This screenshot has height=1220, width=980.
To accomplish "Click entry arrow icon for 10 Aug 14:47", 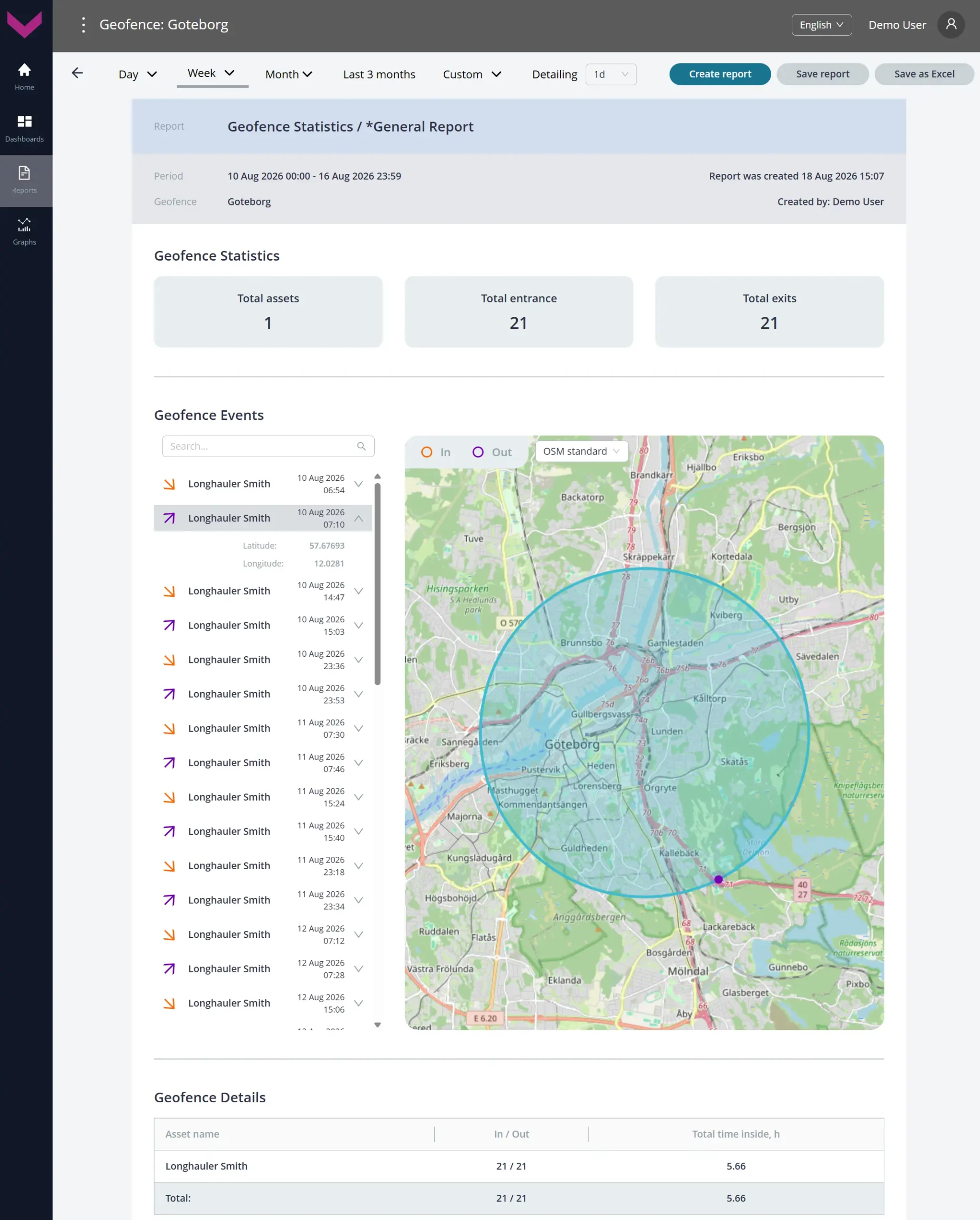I will tap(169, 591).
